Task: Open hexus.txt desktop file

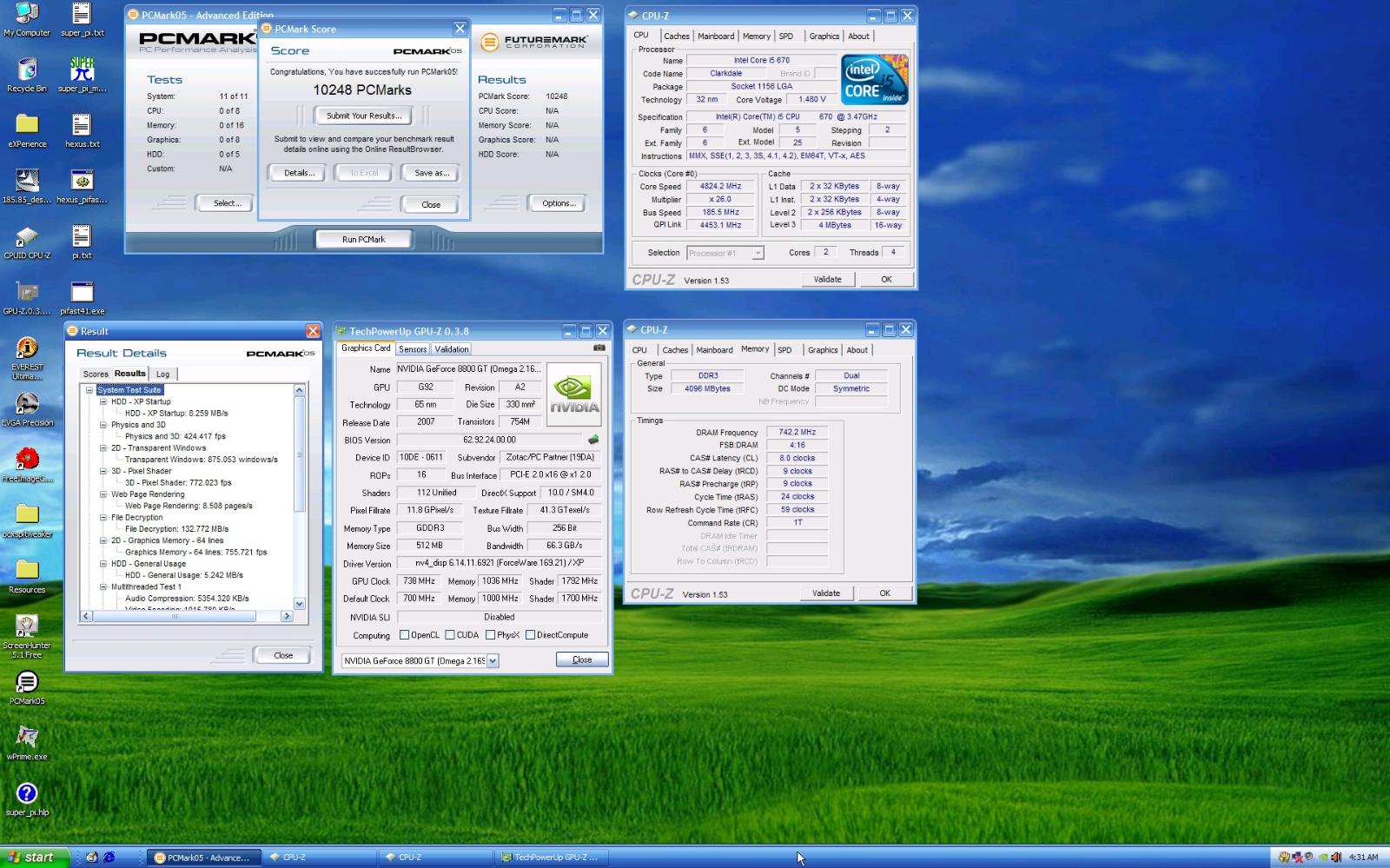Action: pos(82,130)
